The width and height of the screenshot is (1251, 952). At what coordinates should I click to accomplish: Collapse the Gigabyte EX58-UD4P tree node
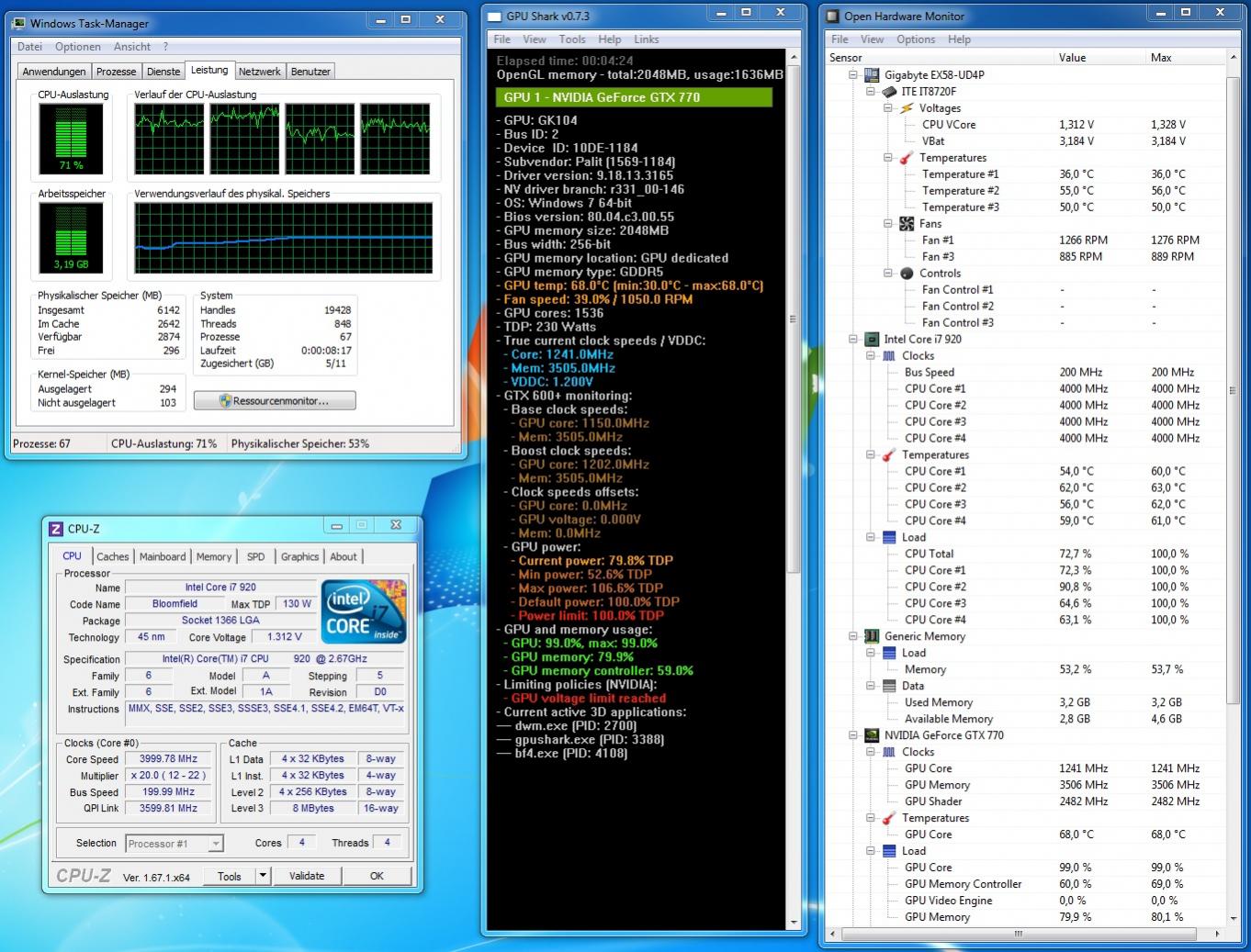point(853,75)
